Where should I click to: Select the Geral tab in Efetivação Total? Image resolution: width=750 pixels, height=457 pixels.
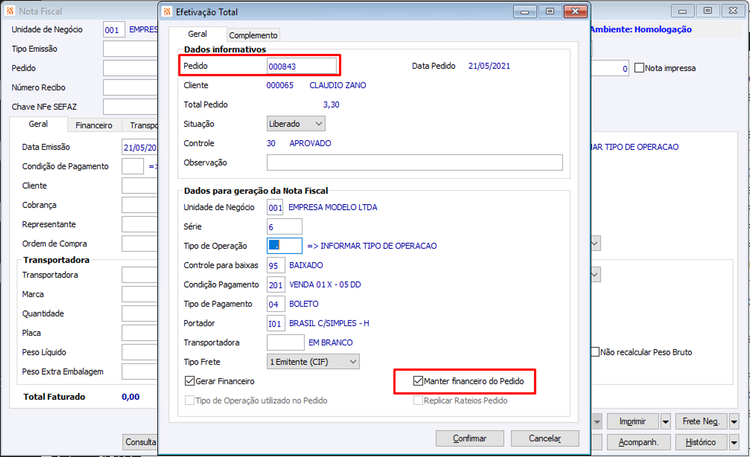coord(197,34)
